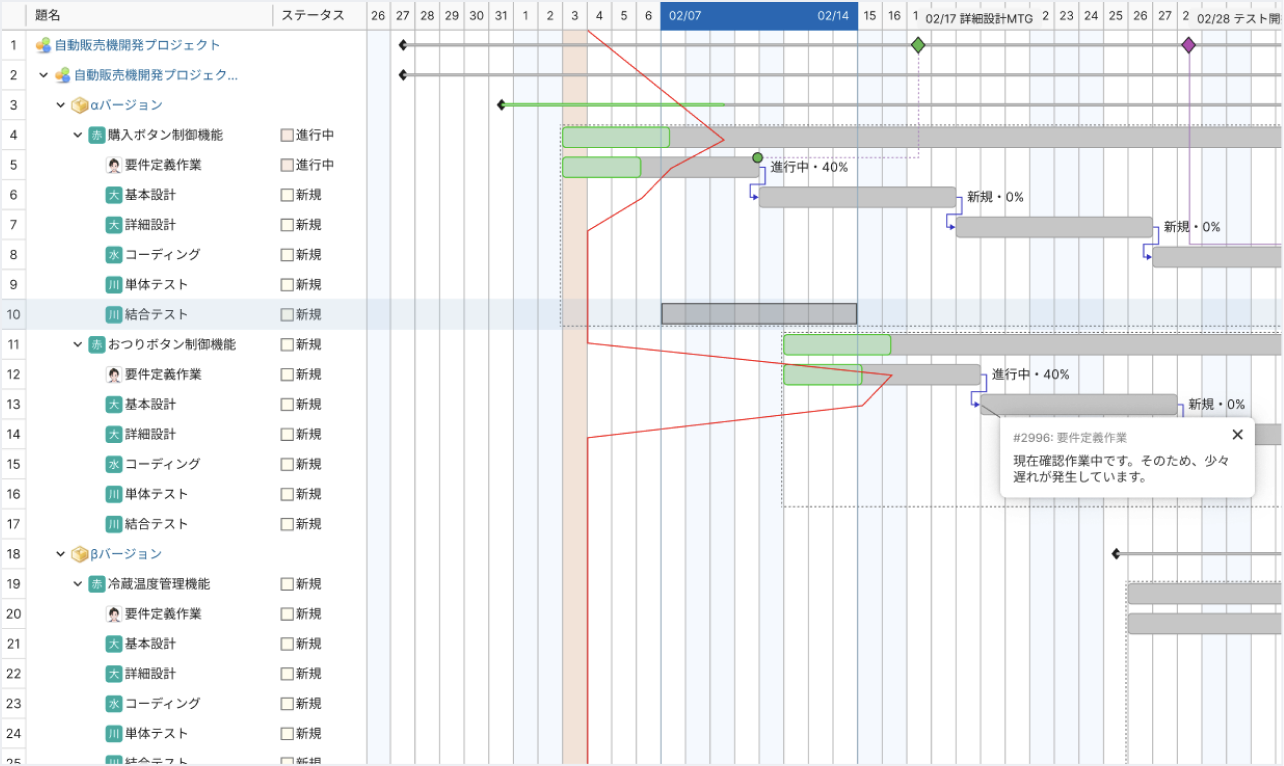Viewport: 1284px width, 766px height.
Task: Click the Gantt bar of row 10 結合テスト
Action: [x=759, y=314]
